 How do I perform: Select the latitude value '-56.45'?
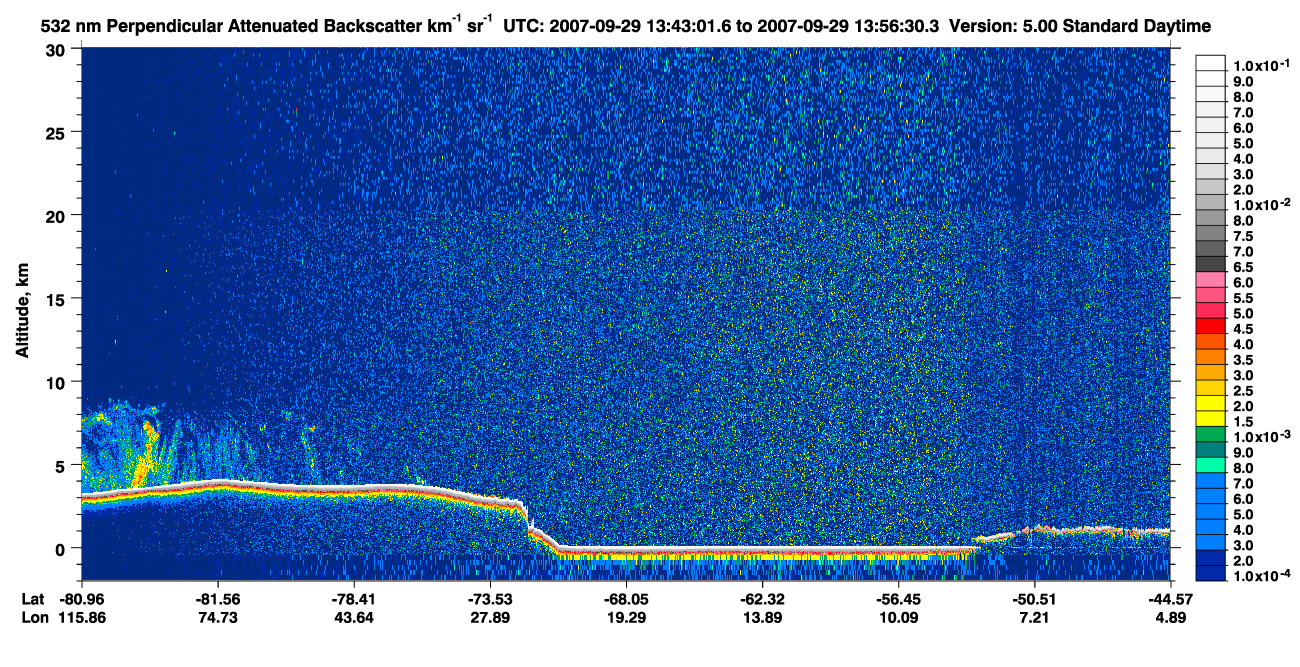pyautogui.click(x=898, y=599)
